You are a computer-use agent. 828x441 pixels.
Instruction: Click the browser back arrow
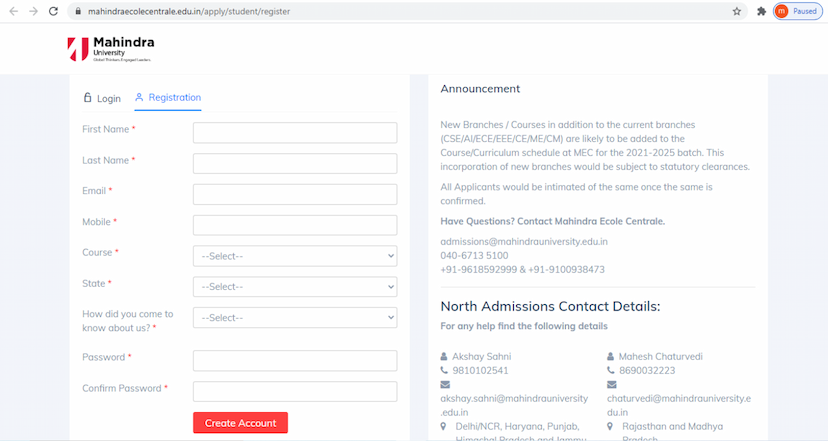point(12,11)
